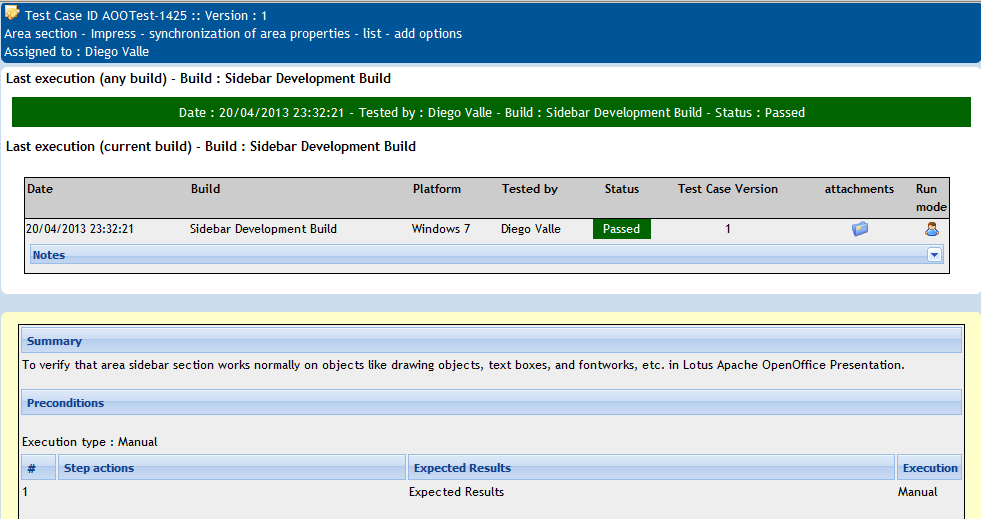Click the step number 1 cell

click(25, 492)
